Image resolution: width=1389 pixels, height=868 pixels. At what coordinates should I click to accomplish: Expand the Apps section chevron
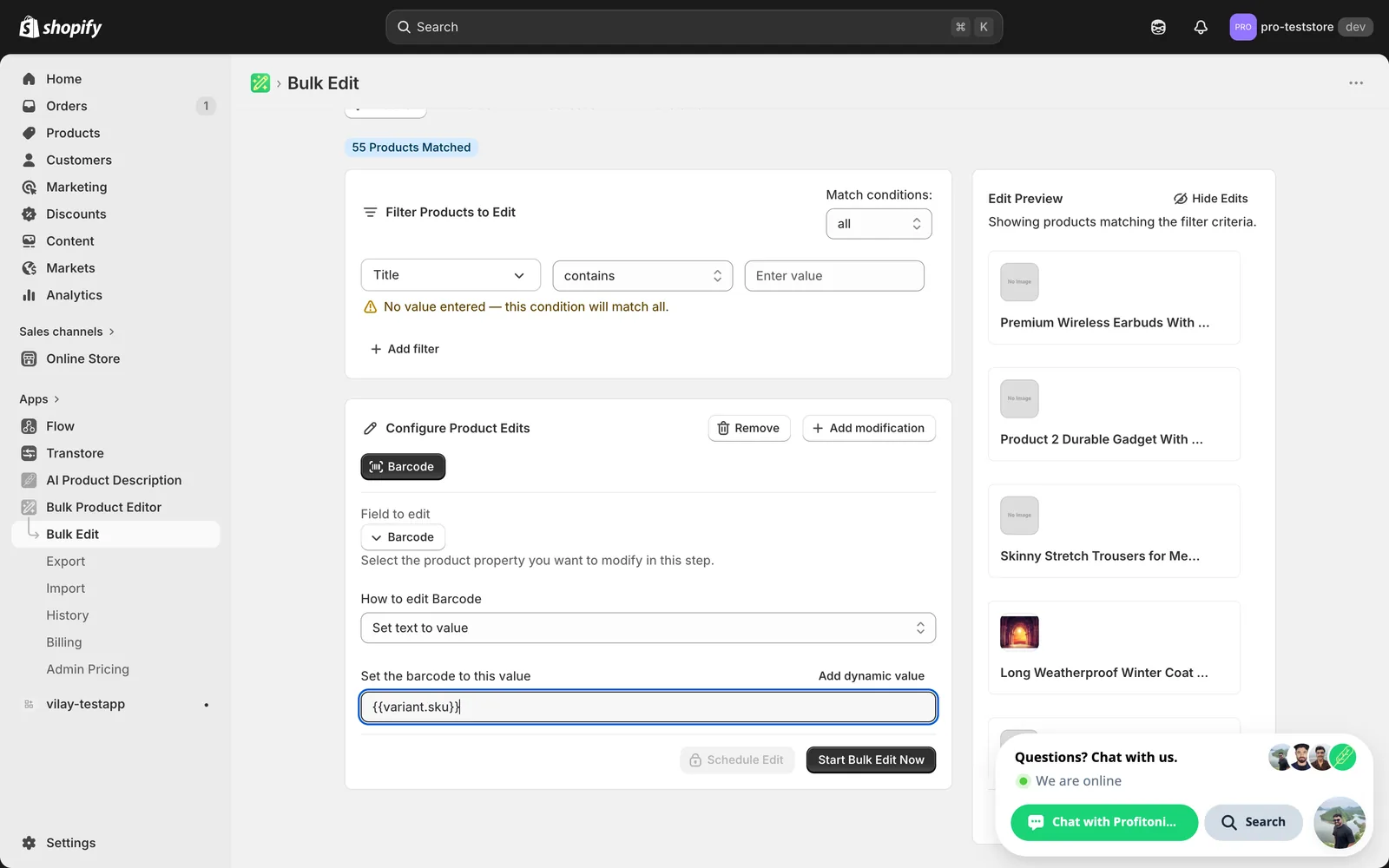[57, 399]
